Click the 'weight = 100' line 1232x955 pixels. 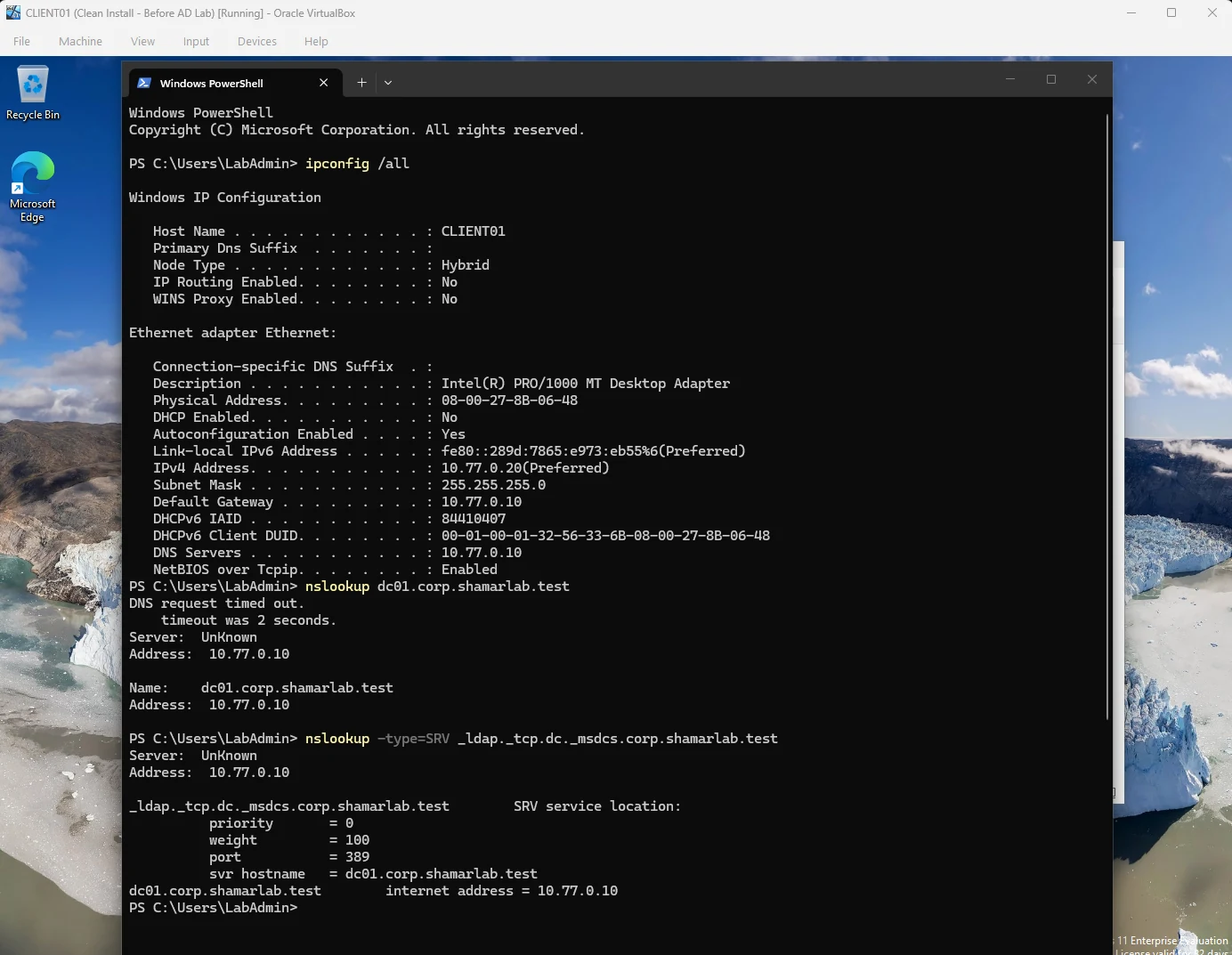point(289,840)
